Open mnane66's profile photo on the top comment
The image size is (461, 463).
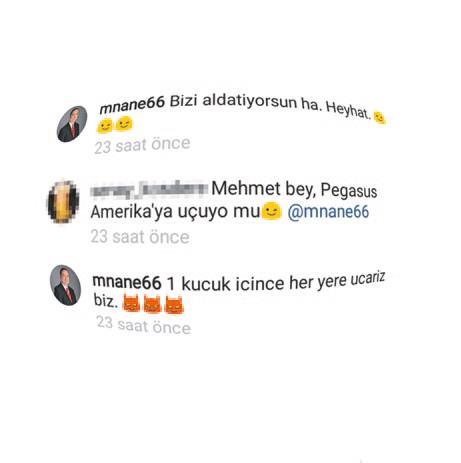point(72,124)
